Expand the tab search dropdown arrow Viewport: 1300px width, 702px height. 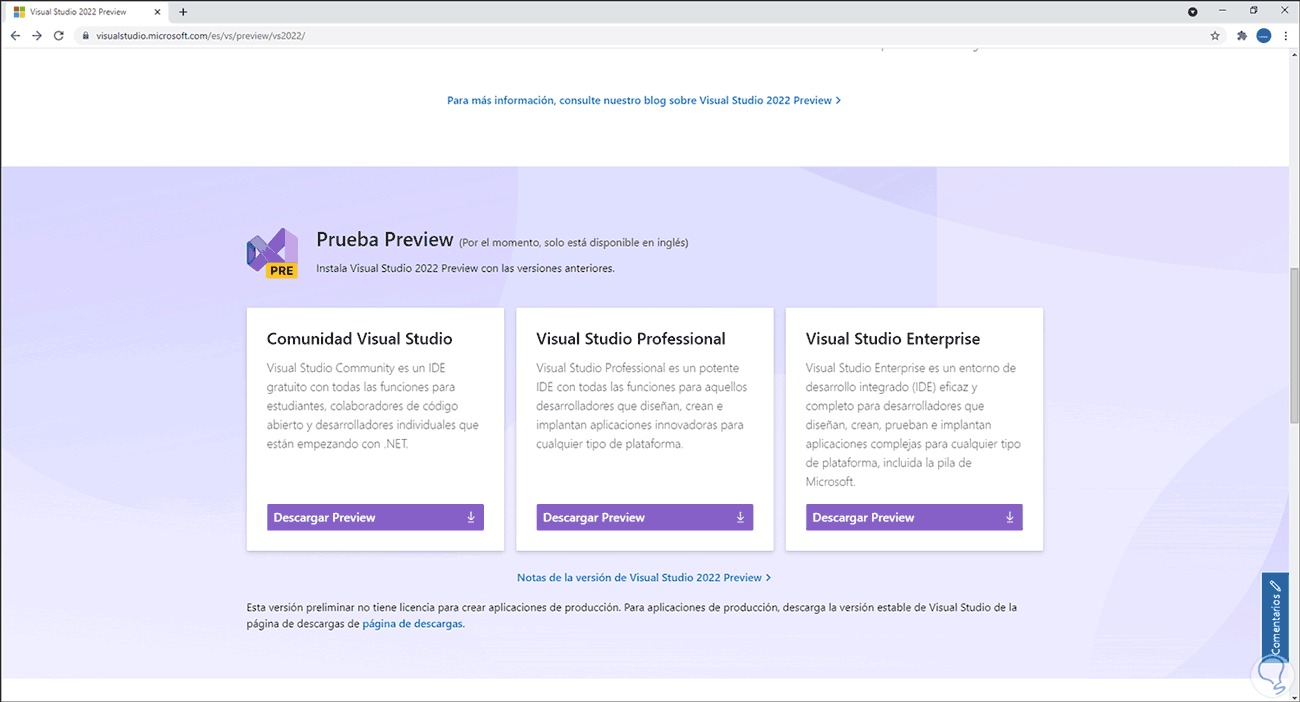pyautogui.click(x=1193, y=12)
